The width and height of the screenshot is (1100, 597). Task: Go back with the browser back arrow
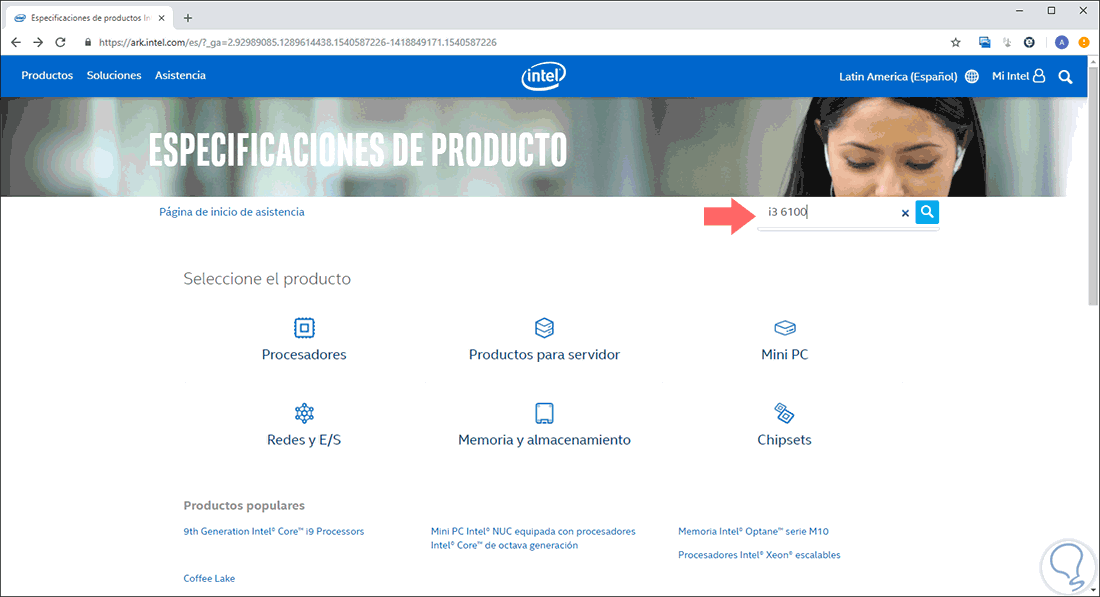(16, 43)
